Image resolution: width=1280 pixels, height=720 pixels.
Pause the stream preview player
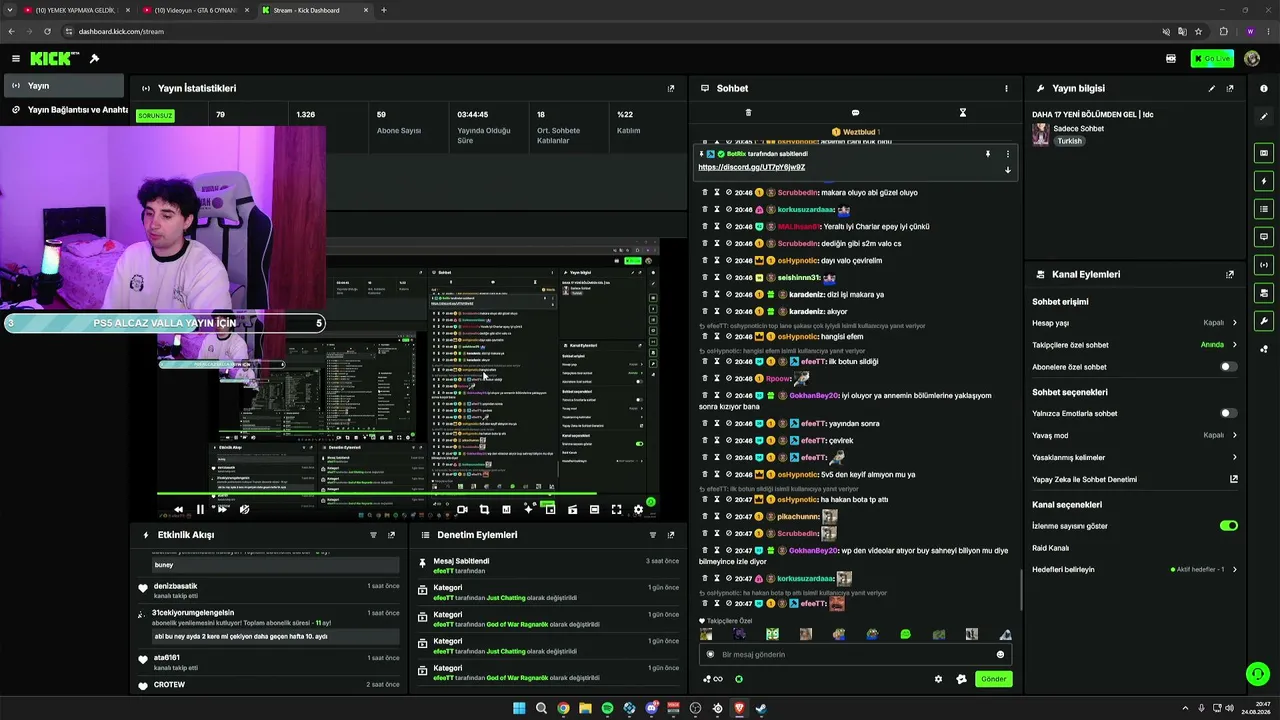pyautogui.click(x=200, y=509)
